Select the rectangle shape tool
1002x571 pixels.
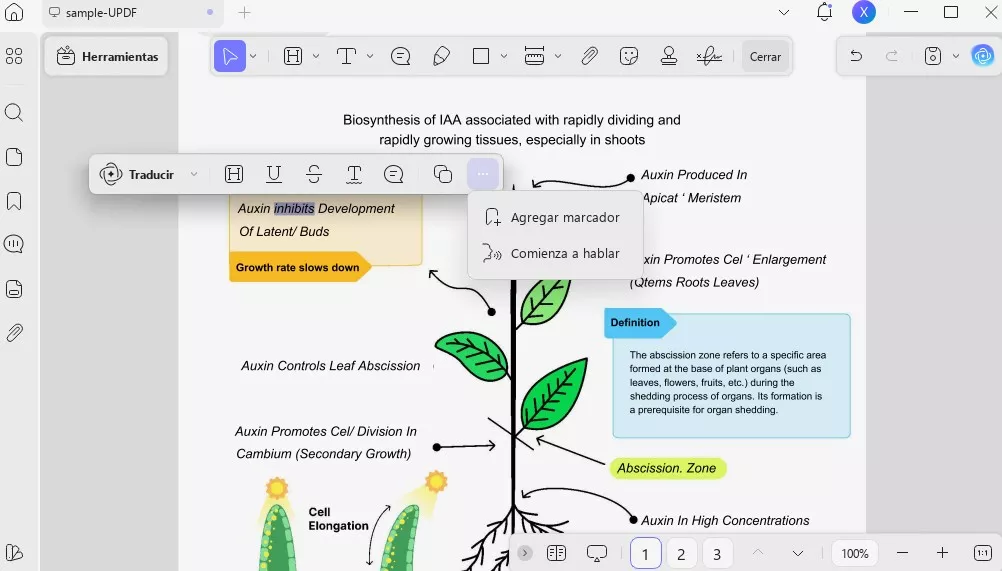pos(481,56)
